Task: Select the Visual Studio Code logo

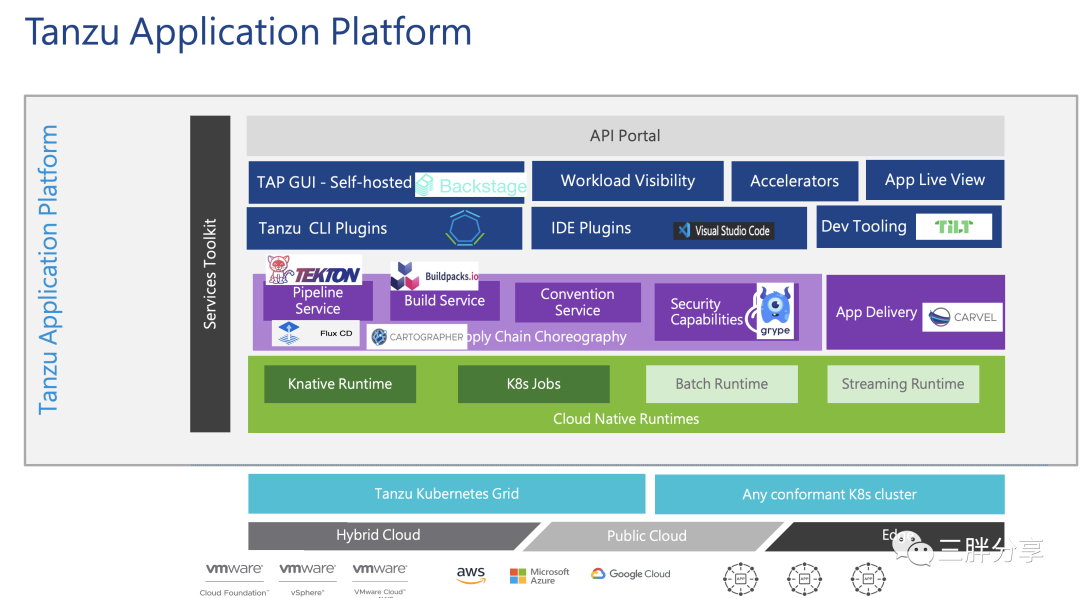Action: click(x=723, y=230)
